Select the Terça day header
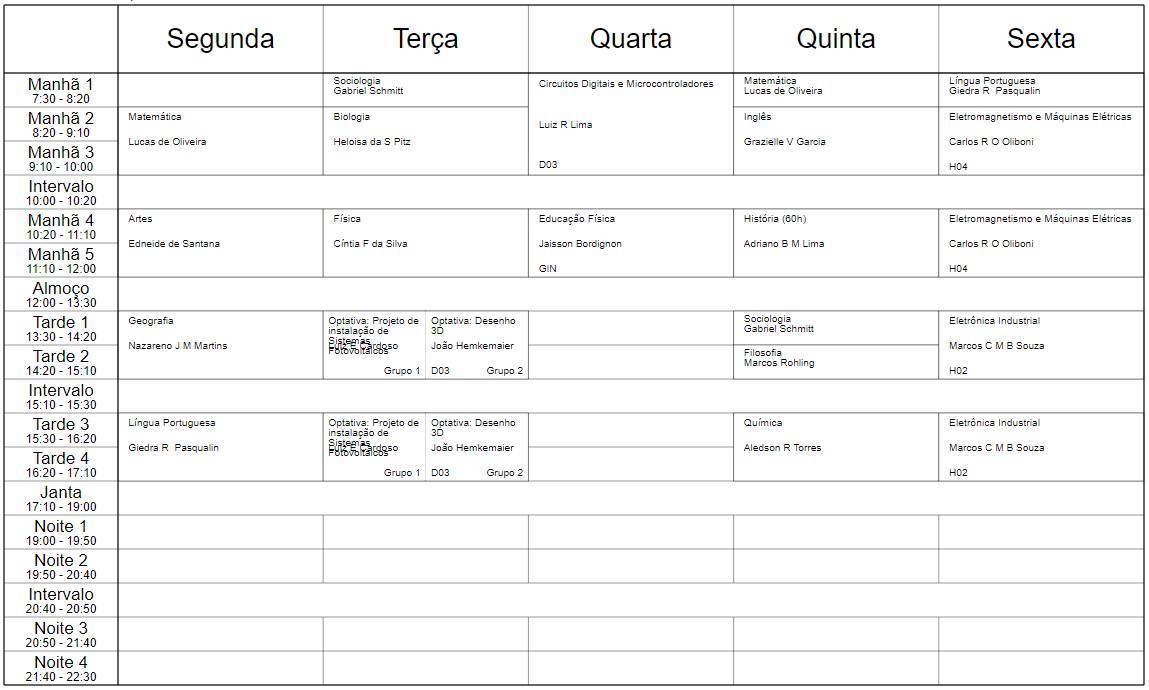Screen dimensions: 1149x690 [425, 39]
